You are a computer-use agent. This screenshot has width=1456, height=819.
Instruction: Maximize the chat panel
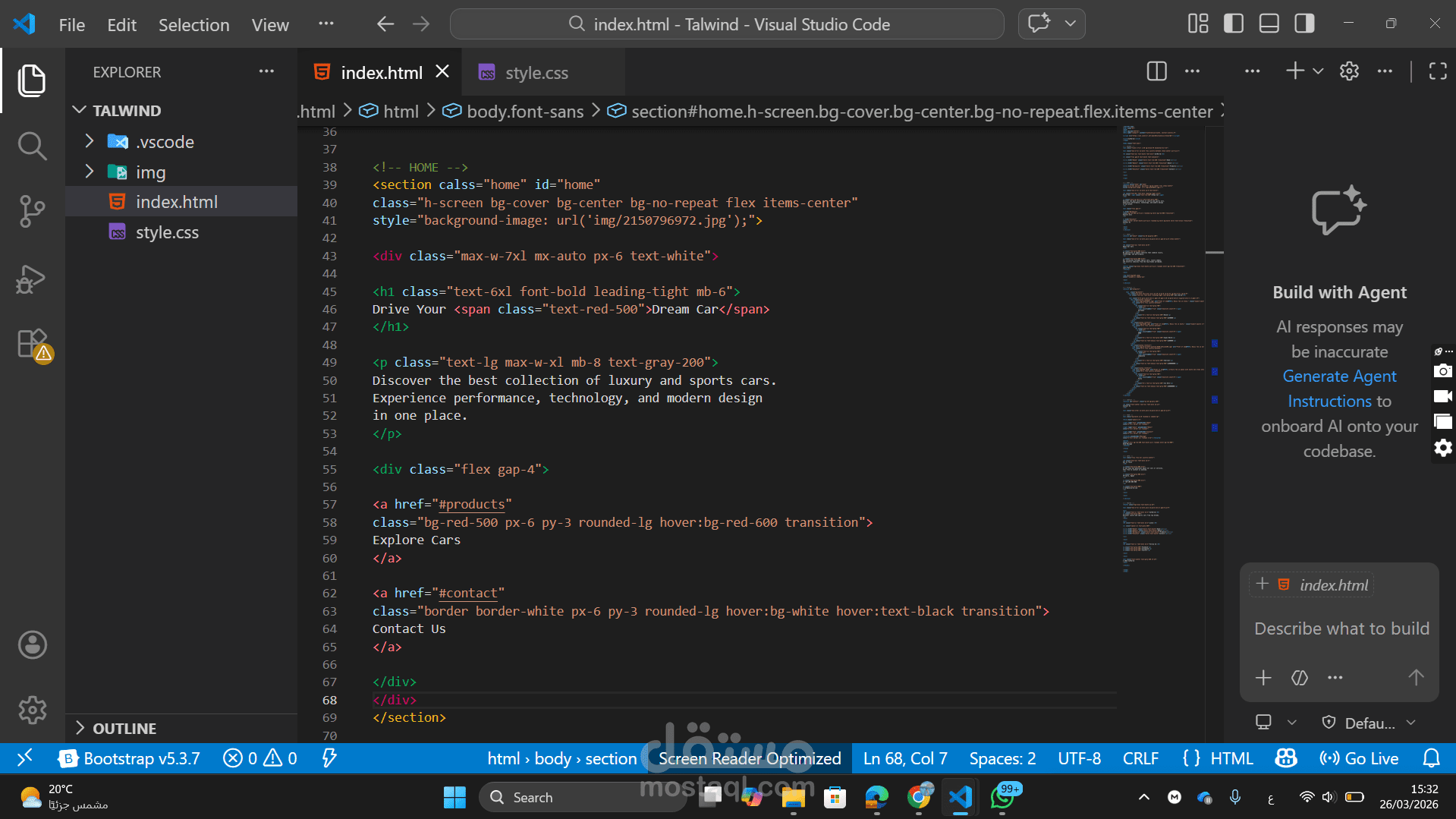(x=1438, y=71)
